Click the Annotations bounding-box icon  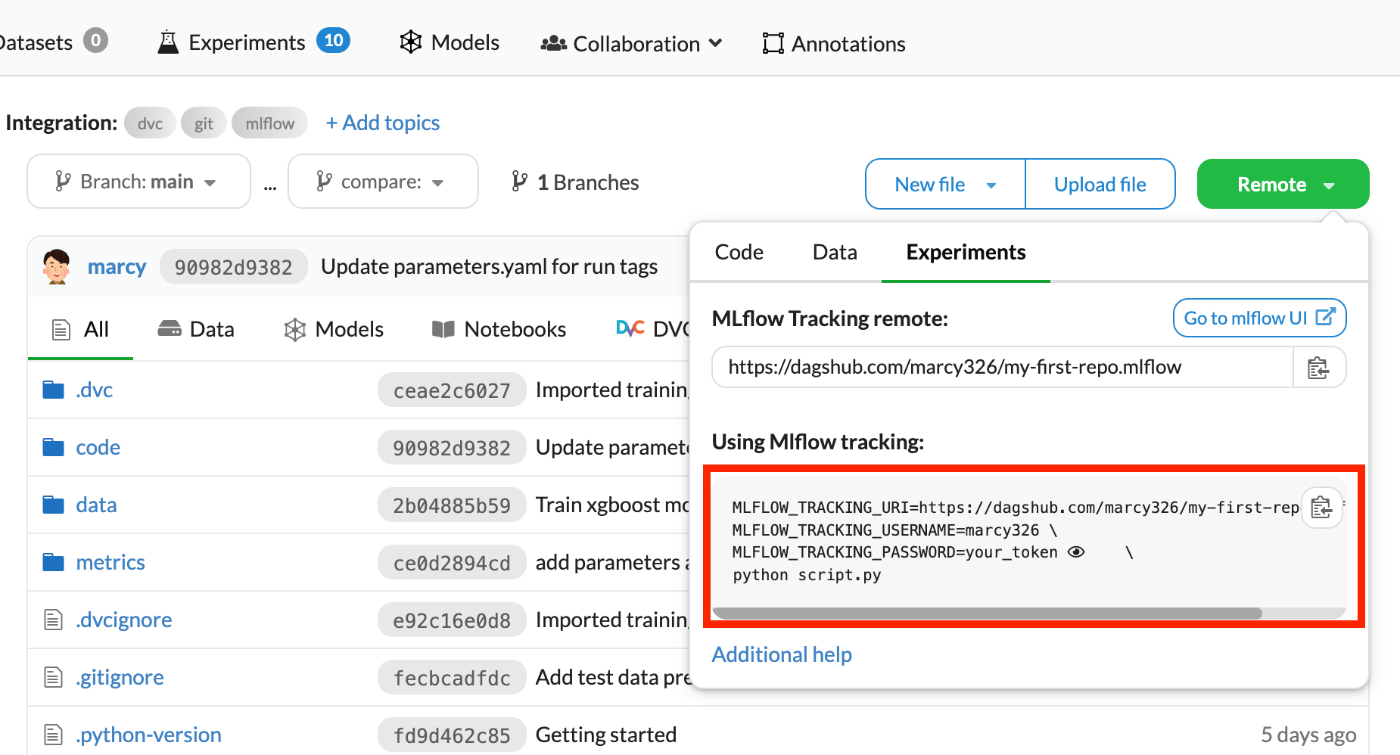pos(773,43)
